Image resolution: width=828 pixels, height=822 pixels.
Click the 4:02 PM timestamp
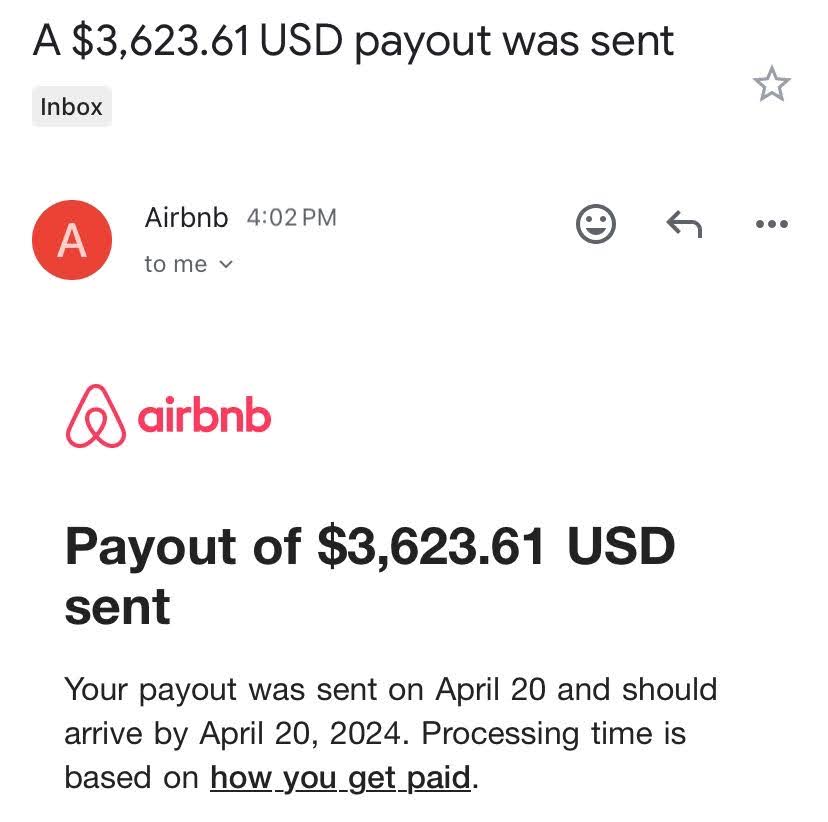pos(291,218)
